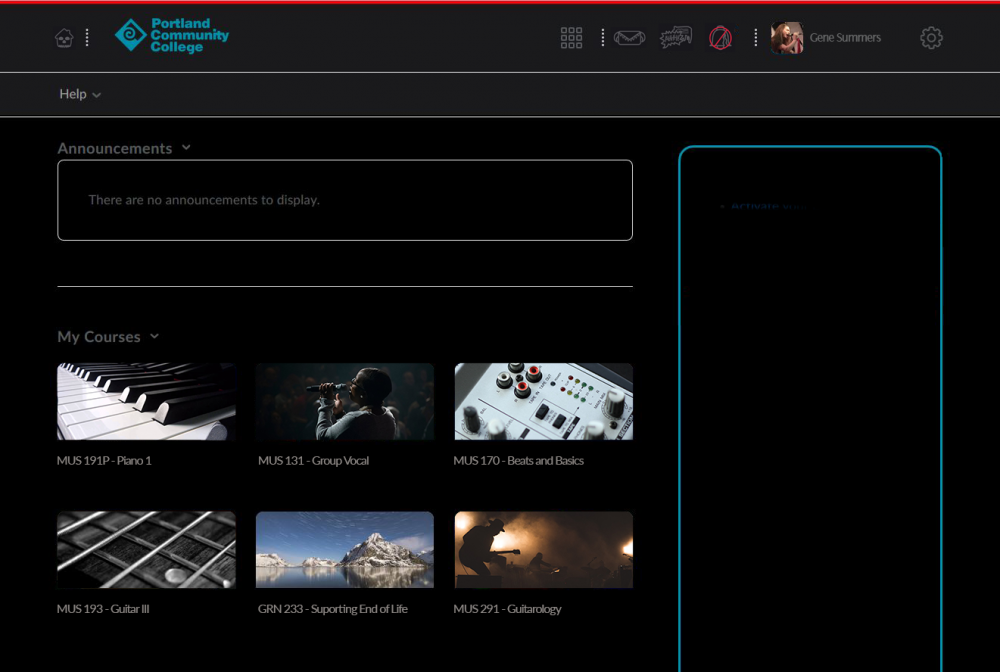Open the kebab menu next to alert icons
This screenshot has height=672, width=1000.
pos(755,37)
